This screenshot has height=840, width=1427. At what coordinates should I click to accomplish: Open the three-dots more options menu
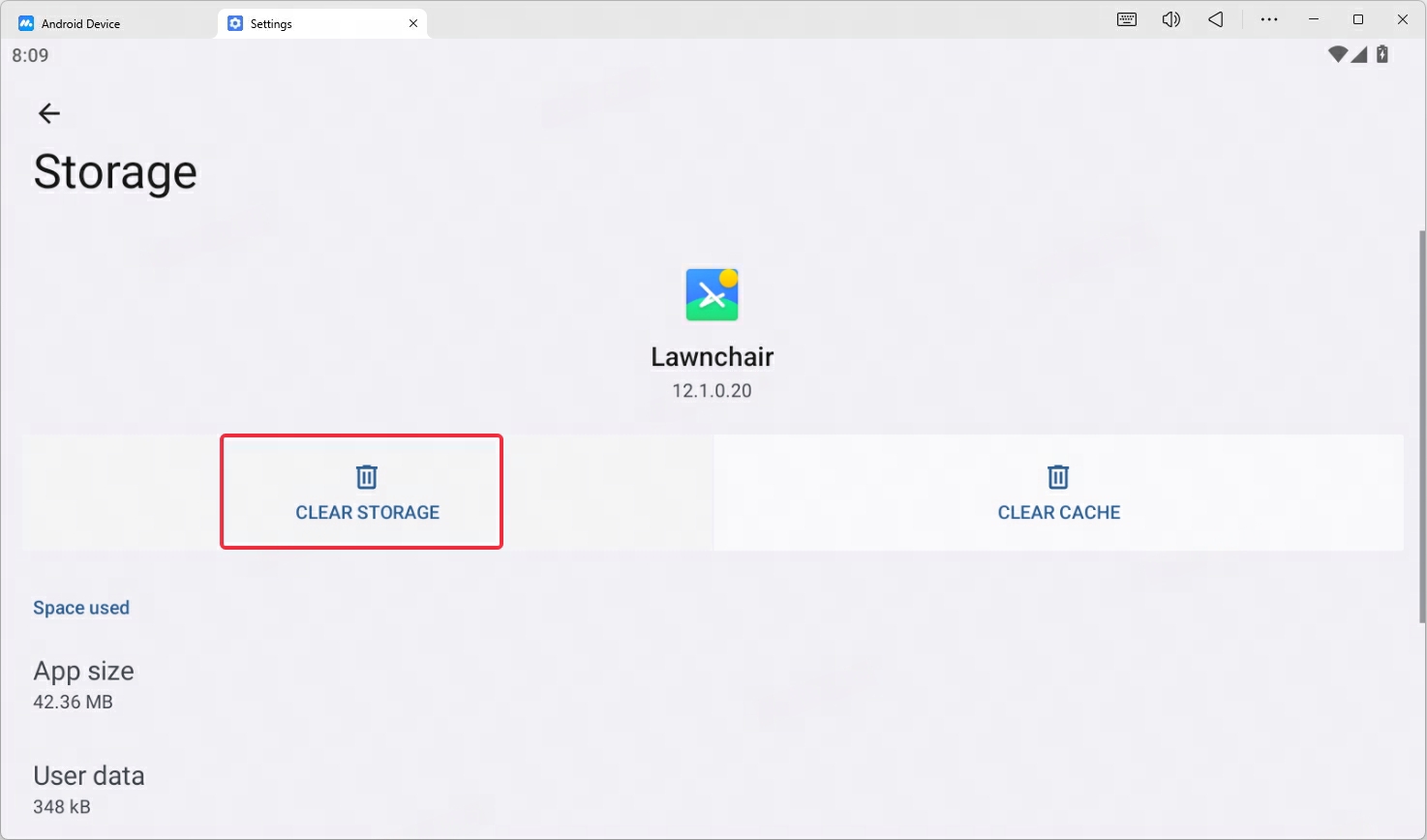coord(1269,19)
